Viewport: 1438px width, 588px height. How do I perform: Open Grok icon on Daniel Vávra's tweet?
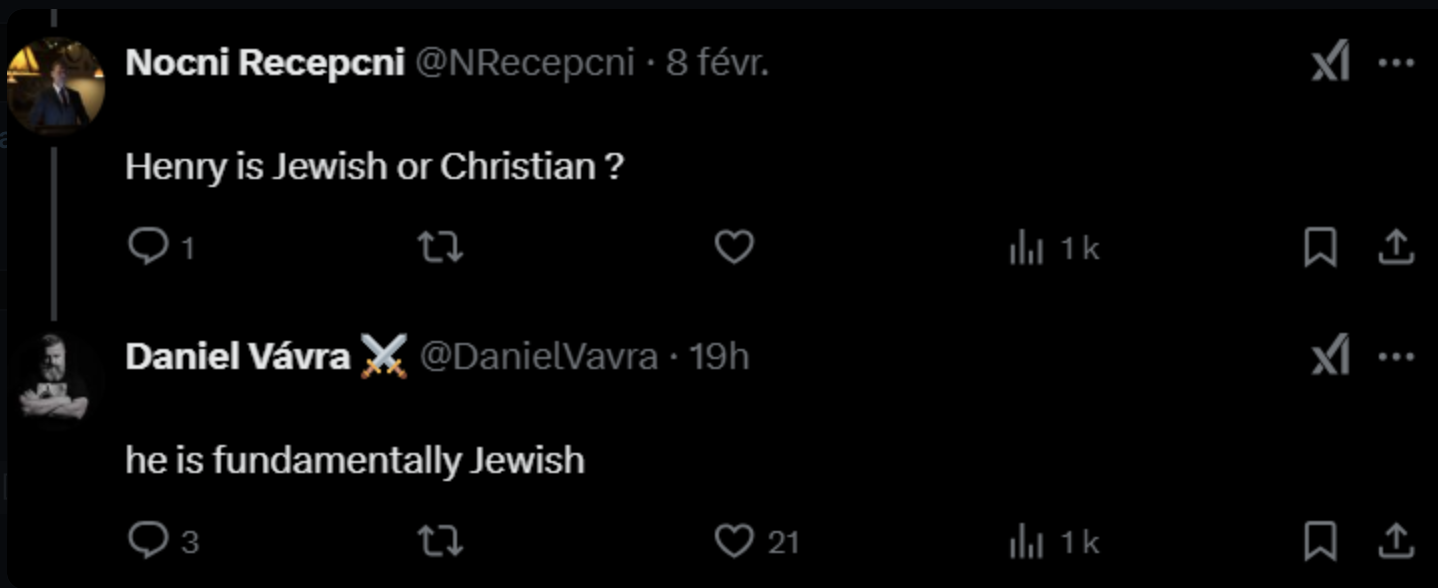(1330, 356)
